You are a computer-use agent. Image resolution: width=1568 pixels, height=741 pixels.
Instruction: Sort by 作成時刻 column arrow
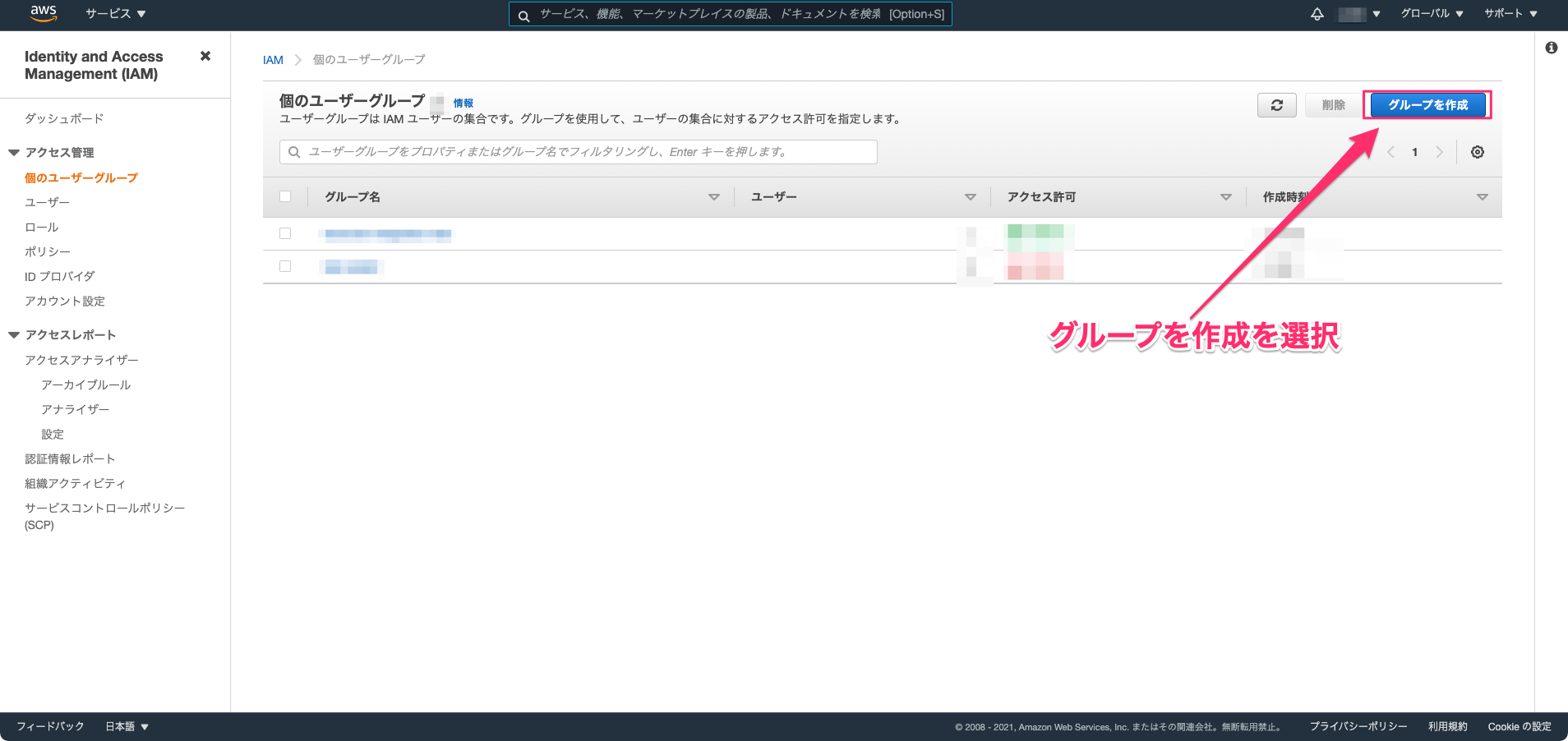point(1482,197)
